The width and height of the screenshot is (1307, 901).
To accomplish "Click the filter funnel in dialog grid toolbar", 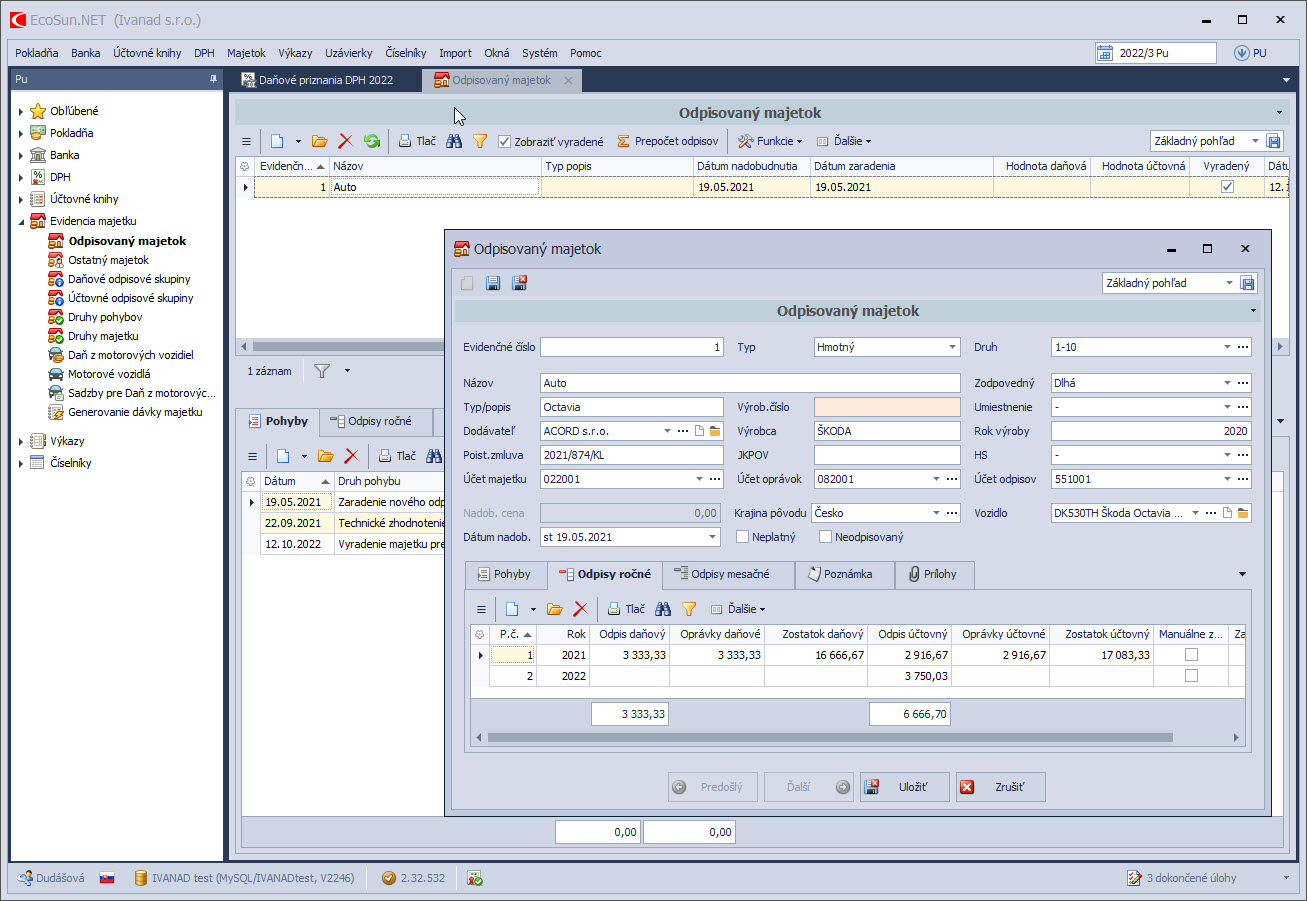I will click(x=688, y=609).
